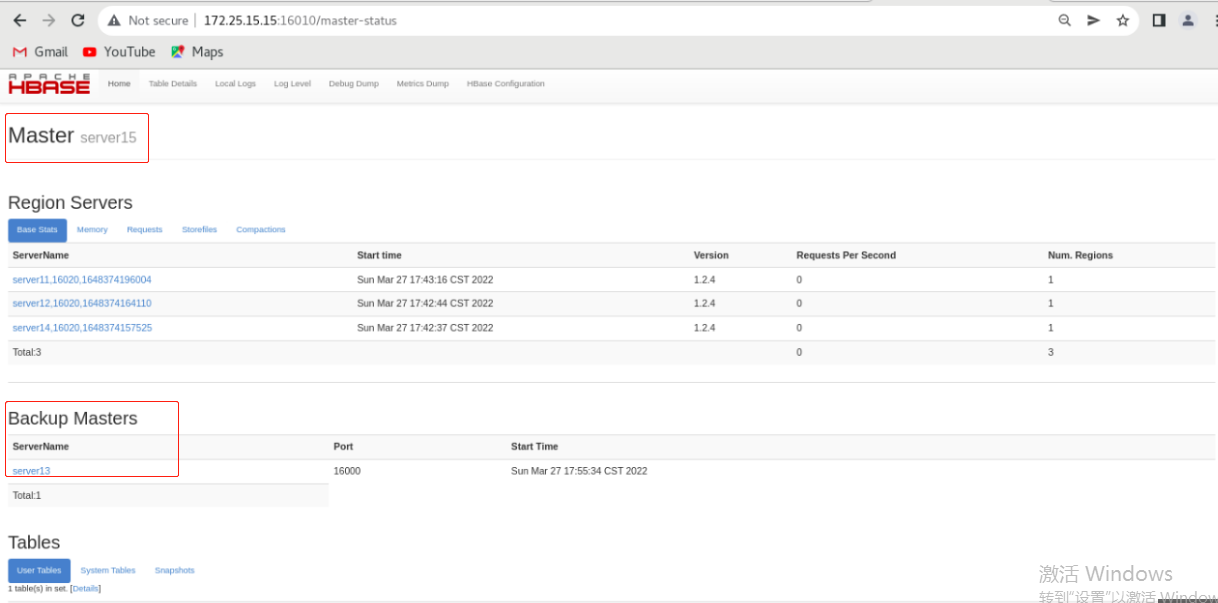
Task: Click the Total:3 row label
Action: [27, 352]
